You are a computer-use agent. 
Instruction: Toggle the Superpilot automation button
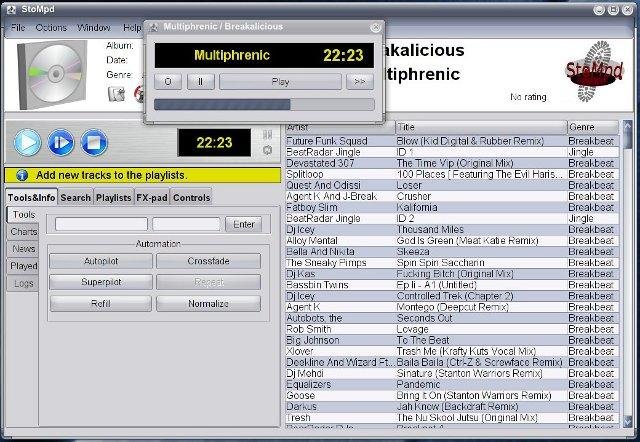(x=101, y=282)
